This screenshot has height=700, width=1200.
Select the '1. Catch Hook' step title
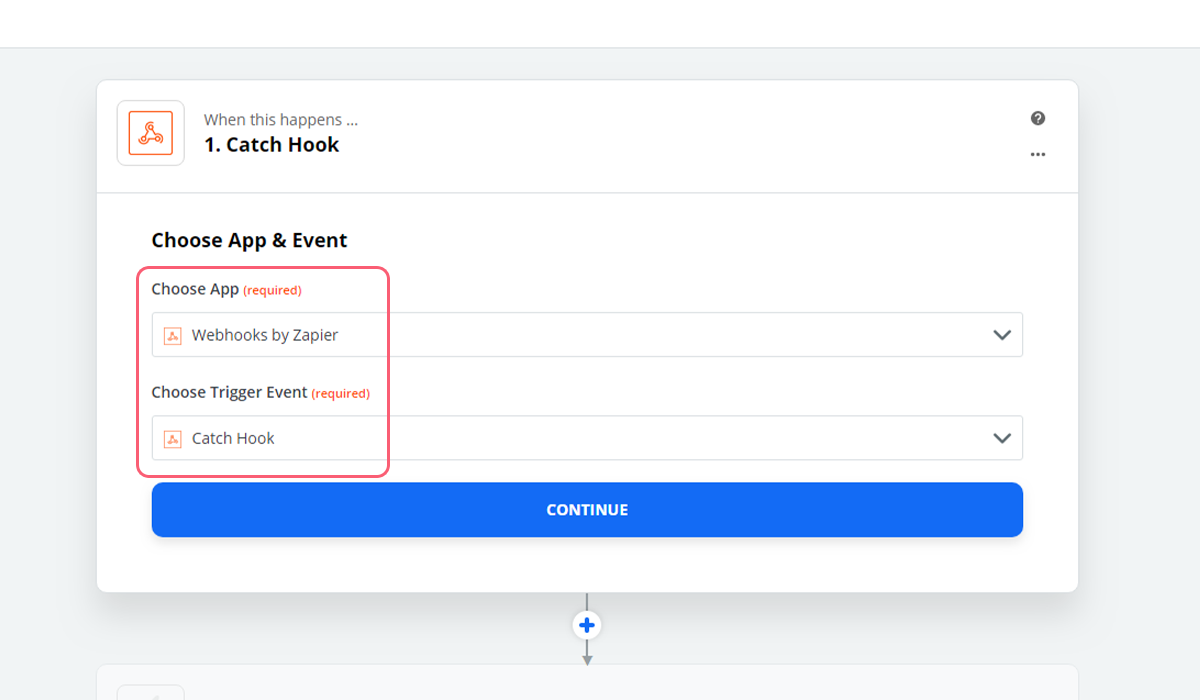272,145
